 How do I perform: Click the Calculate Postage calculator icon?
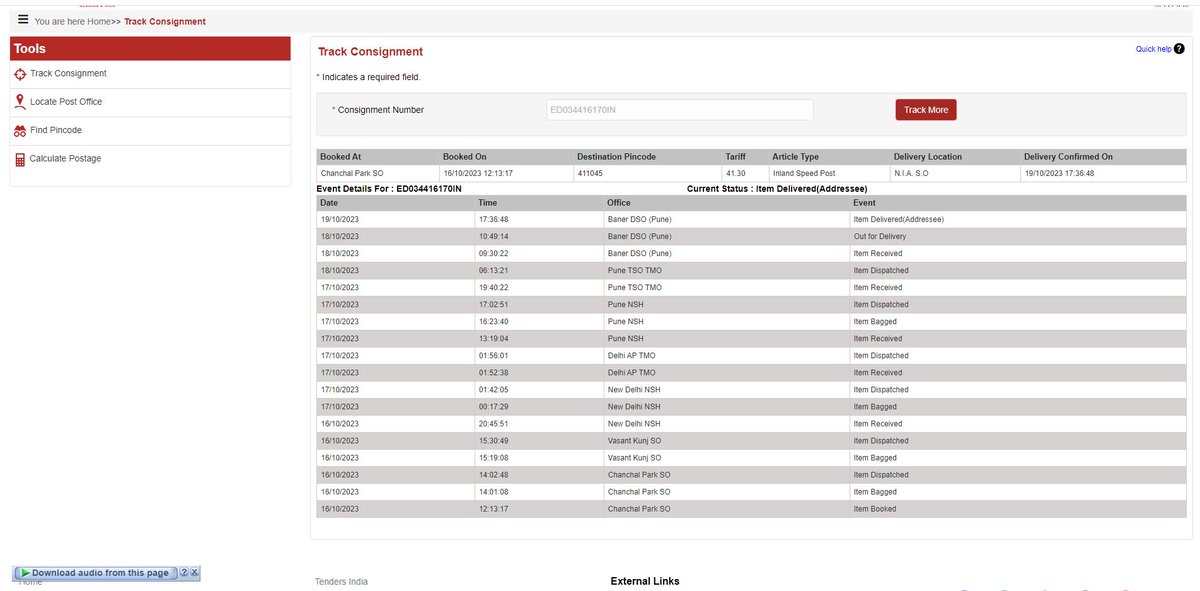[x=20, y=159]
